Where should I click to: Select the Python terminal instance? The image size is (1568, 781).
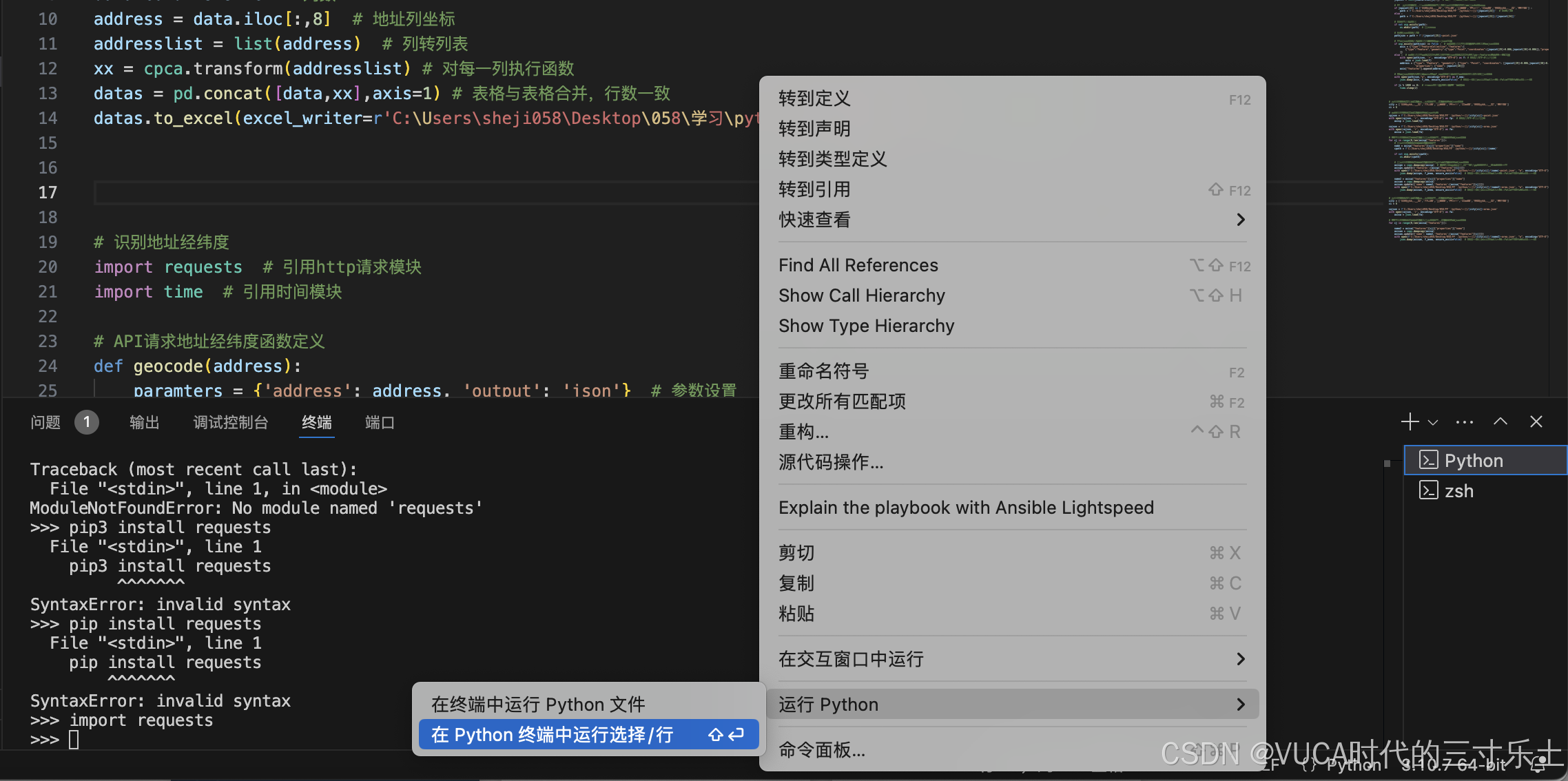point(1474,461)
